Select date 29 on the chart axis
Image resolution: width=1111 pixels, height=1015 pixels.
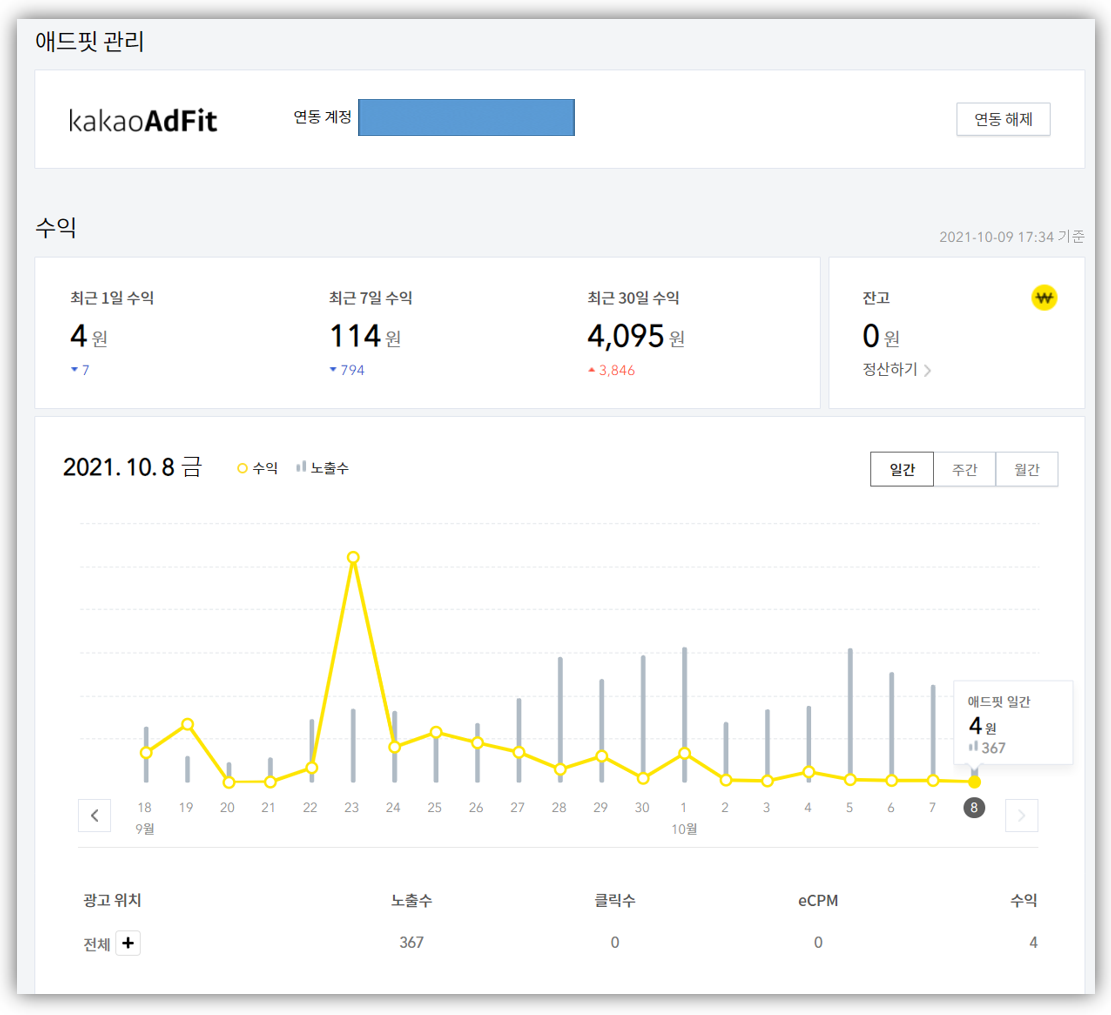(x=600, y=807)
